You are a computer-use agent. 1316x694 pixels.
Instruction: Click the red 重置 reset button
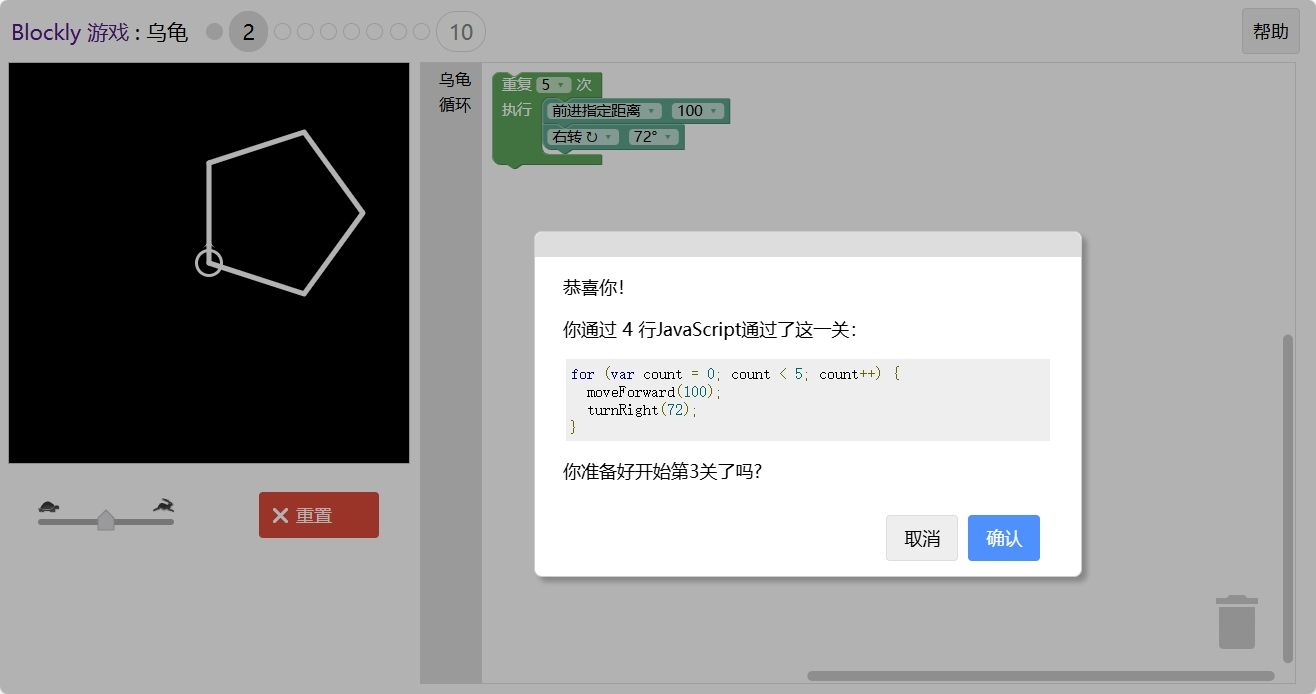click(319, 515)
